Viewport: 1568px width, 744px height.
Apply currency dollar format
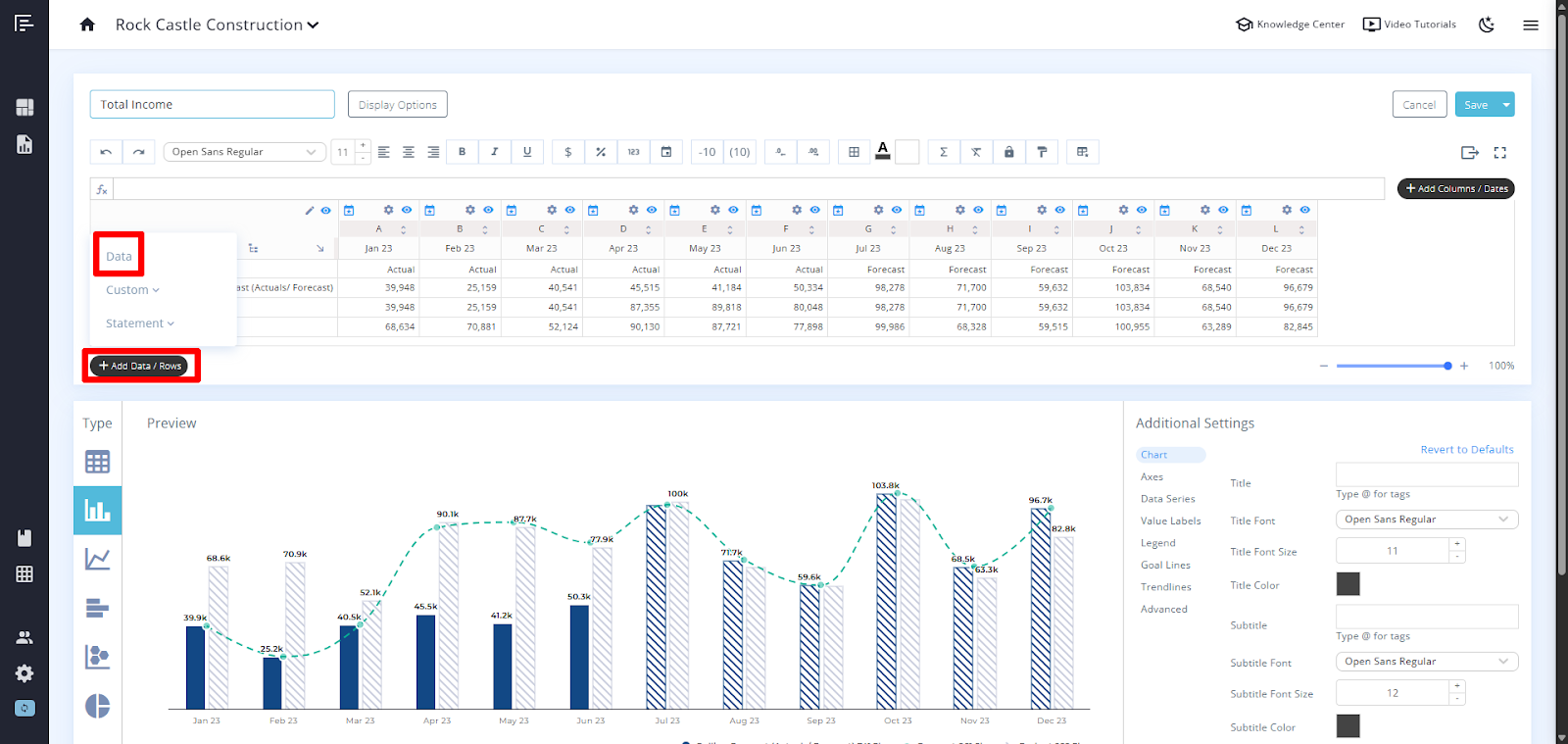(567, 152)
